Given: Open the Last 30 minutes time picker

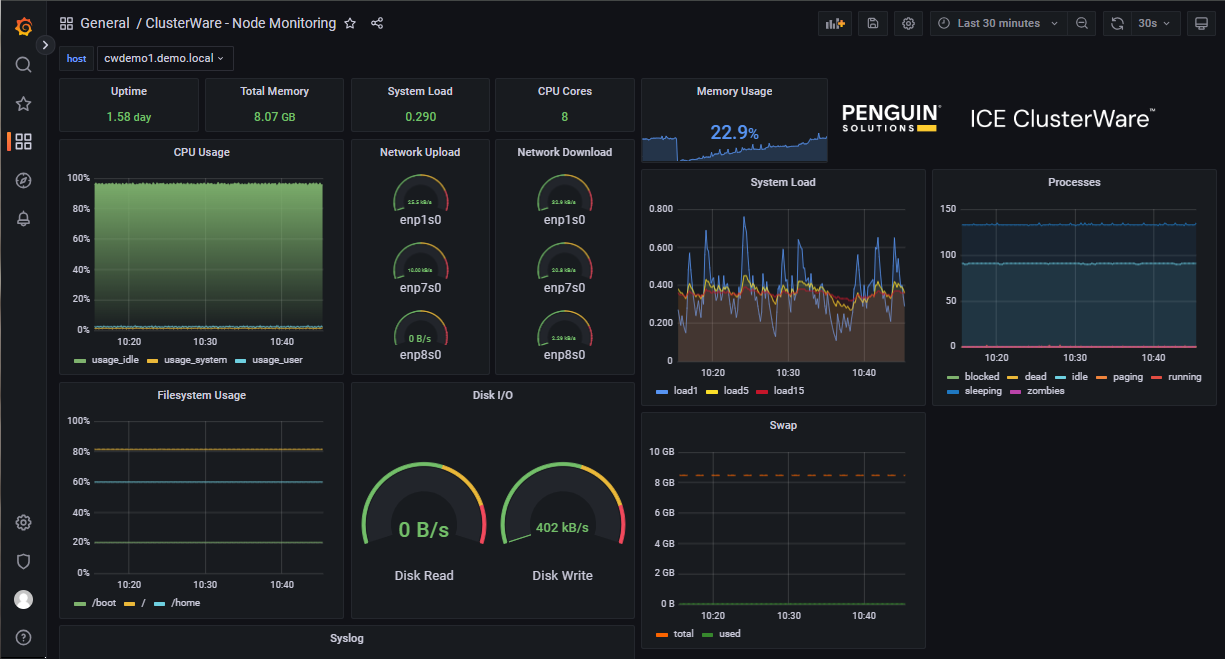Looking at the screenshot, I should pyautogui.click(x=997, y=23).
